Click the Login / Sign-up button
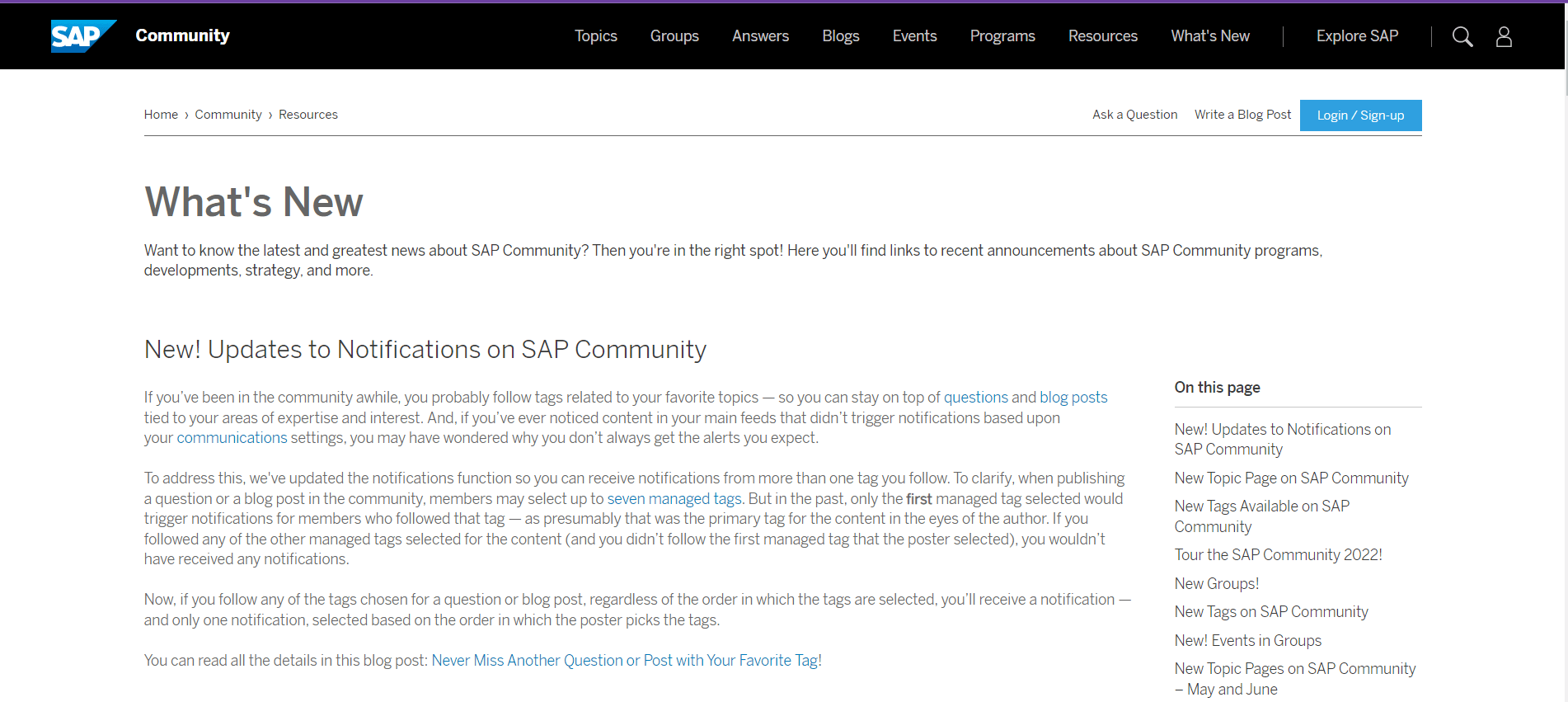The image size is (1568, 702). [1360, 115]
